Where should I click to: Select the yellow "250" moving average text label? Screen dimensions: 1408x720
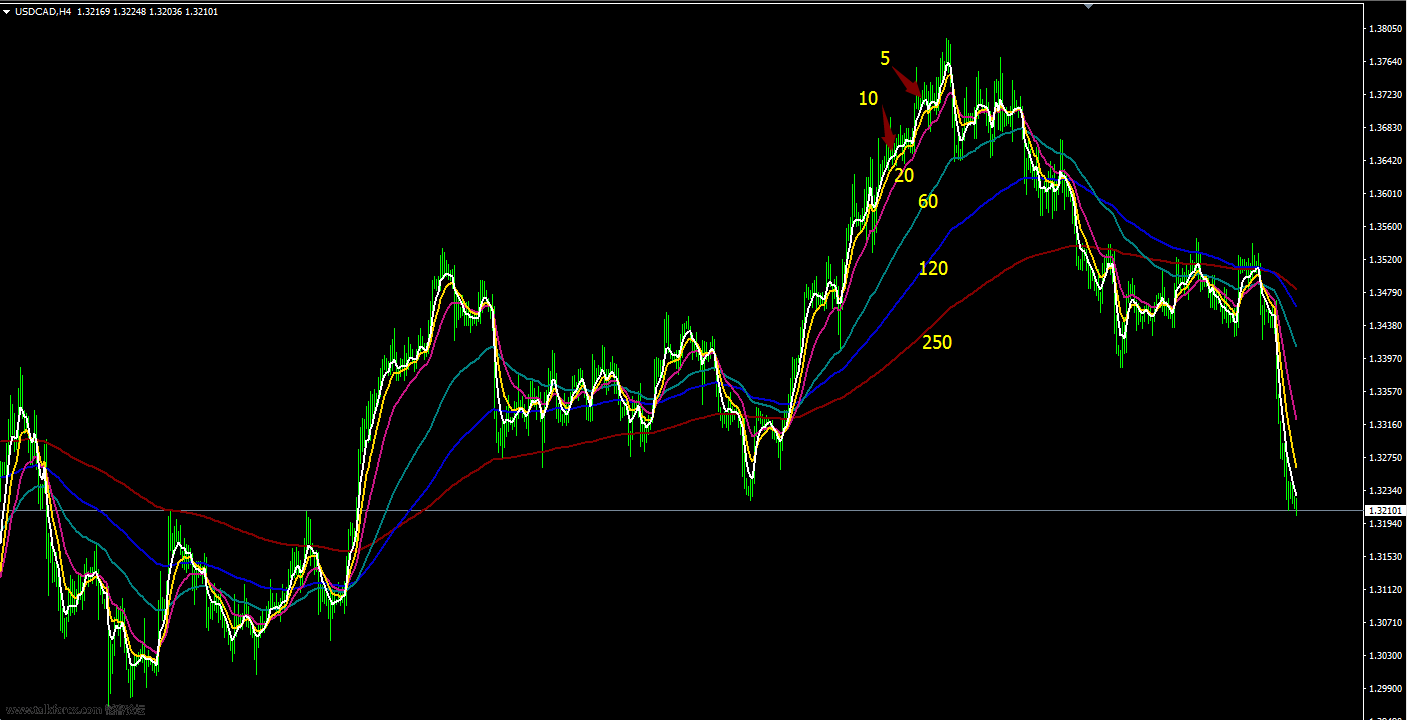(937, 343)
